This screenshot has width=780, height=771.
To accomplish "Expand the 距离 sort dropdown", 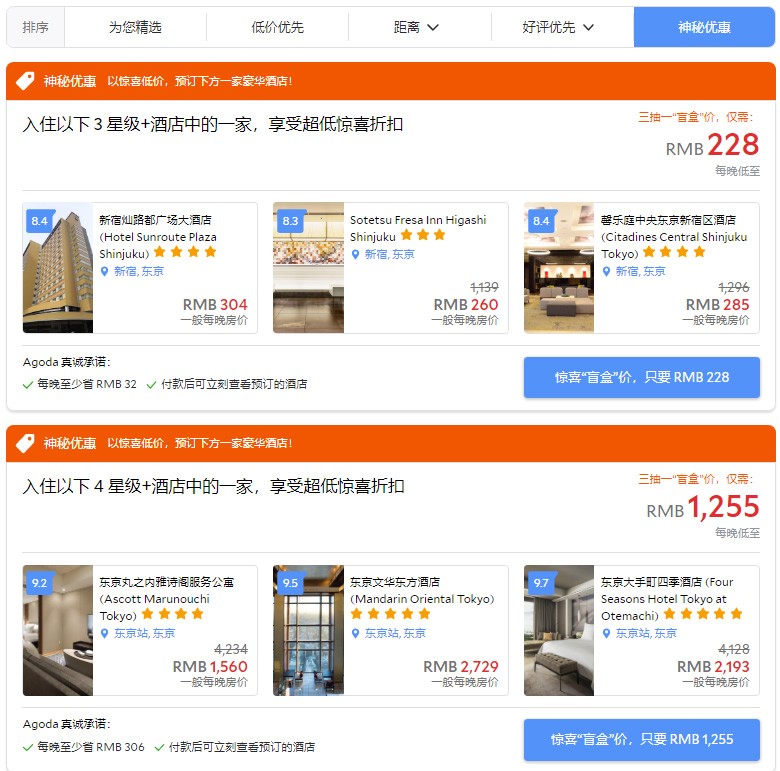I will (x=416, y=27).
